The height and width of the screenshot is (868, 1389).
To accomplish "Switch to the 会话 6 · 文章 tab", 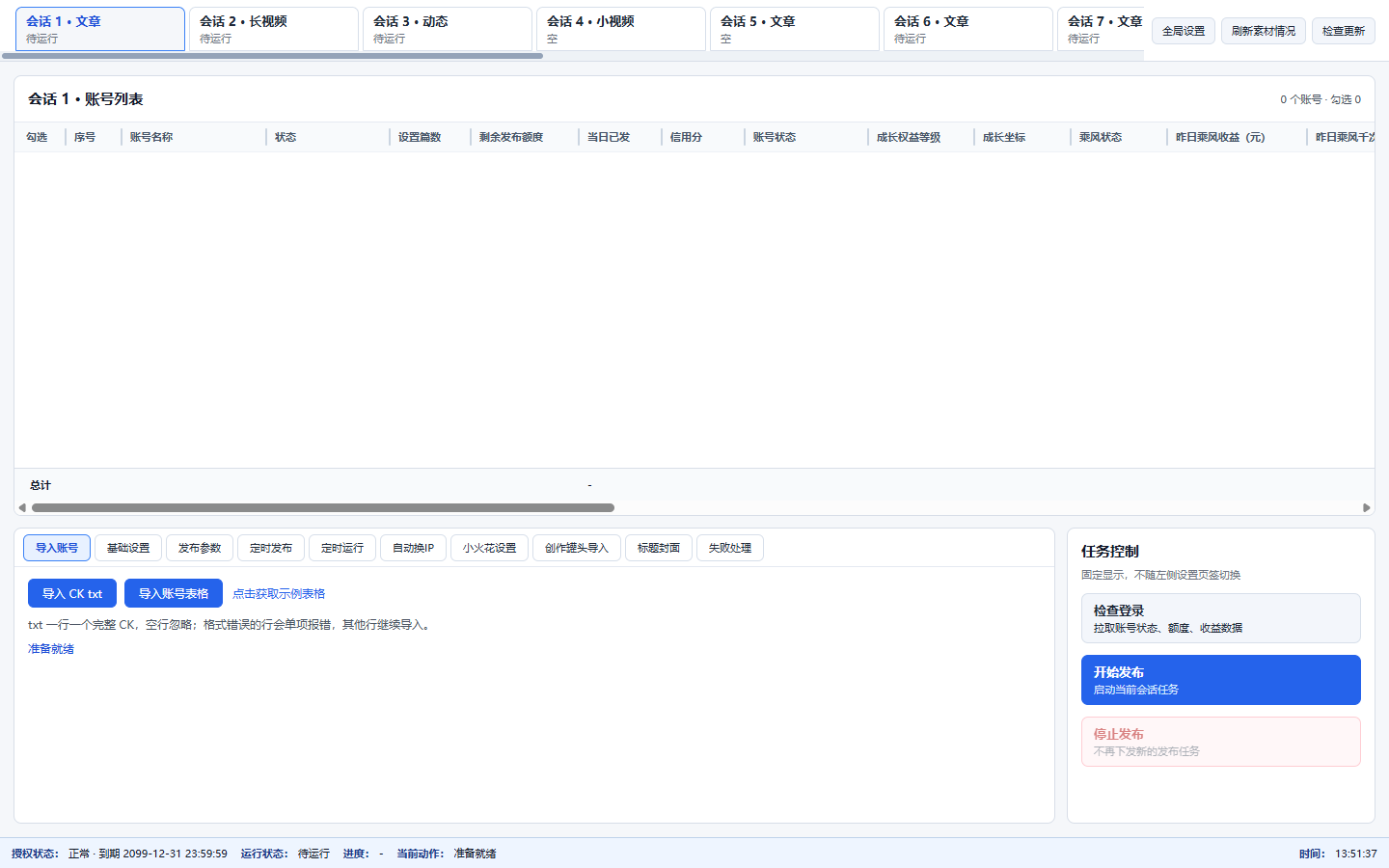I will pyautogui.click(x=968, y=29).
